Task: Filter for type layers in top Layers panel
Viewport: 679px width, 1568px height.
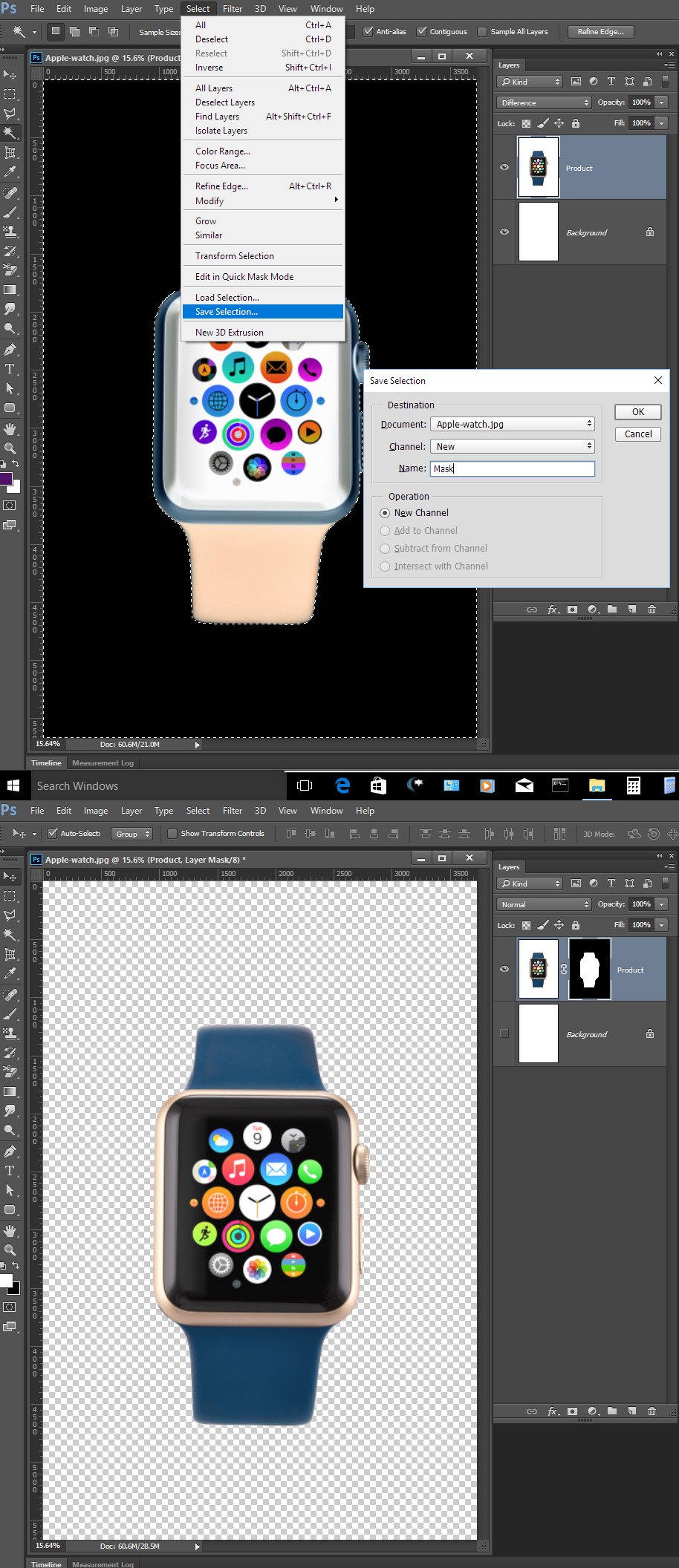Action: point(611,82)
